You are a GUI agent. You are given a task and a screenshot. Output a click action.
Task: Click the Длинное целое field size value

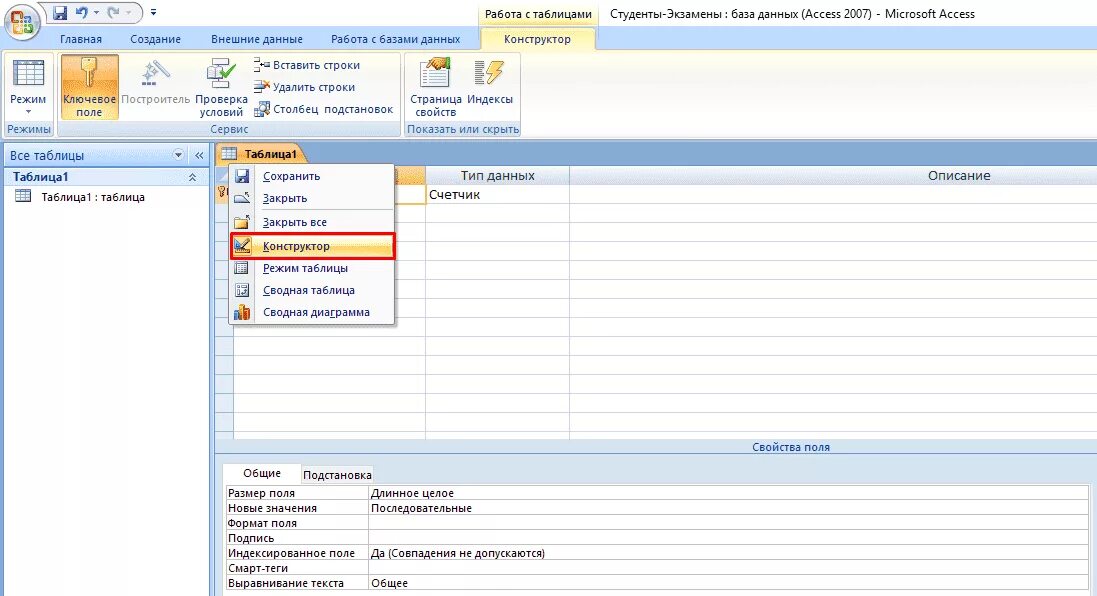(x=728, y=493)
